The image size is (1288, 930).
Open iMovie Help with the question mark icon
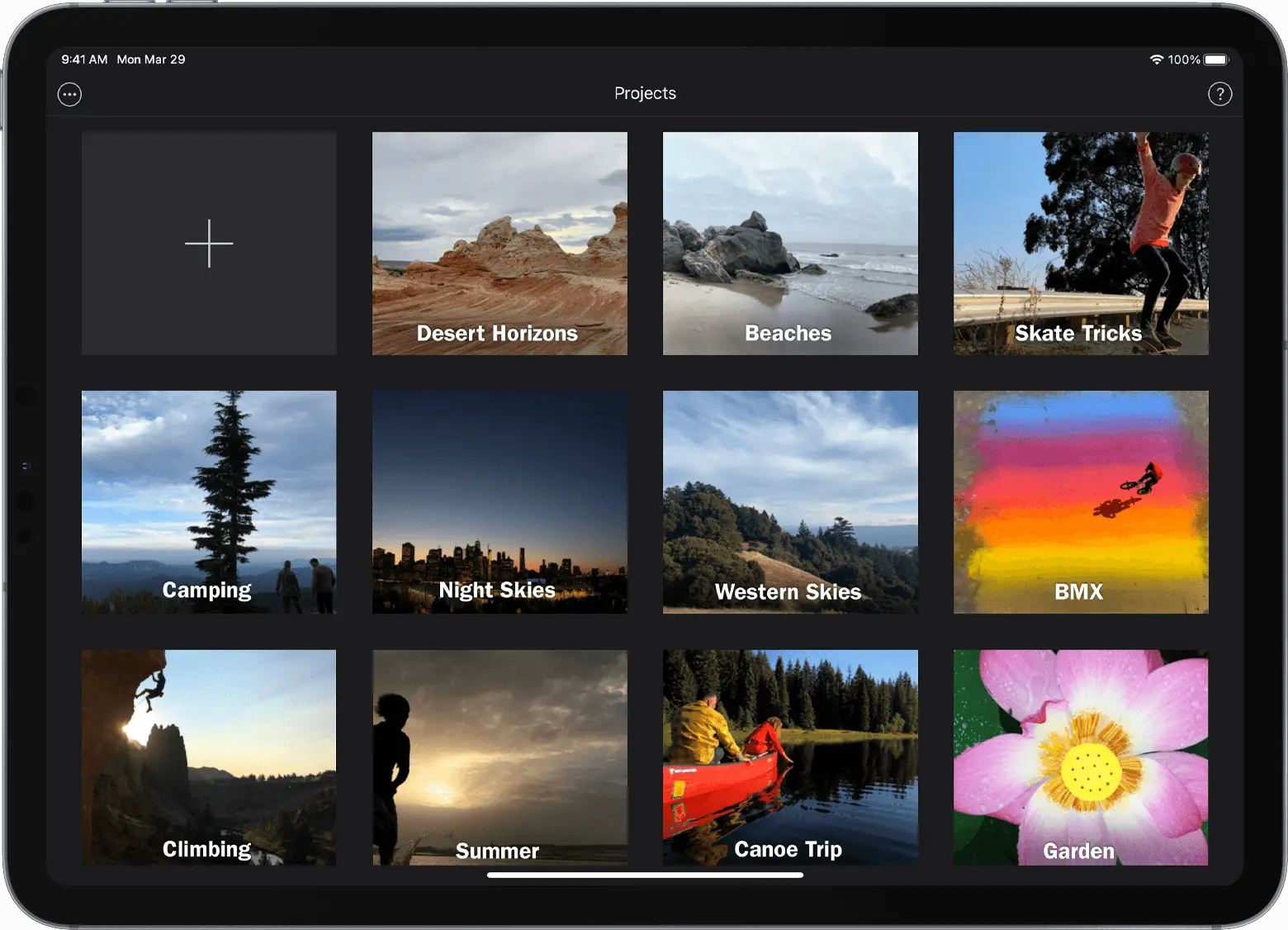click(x=1219, y=93)
